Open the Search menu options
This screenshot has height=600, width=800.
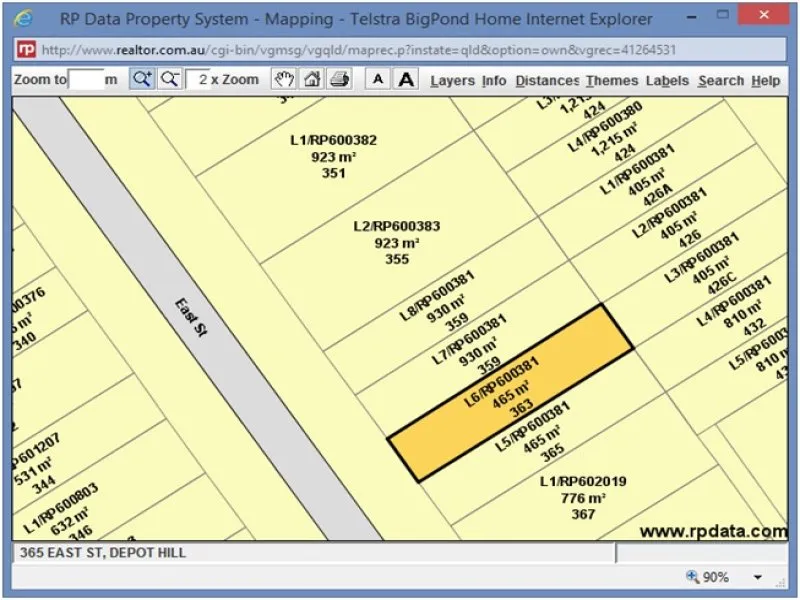click(720, 81)
